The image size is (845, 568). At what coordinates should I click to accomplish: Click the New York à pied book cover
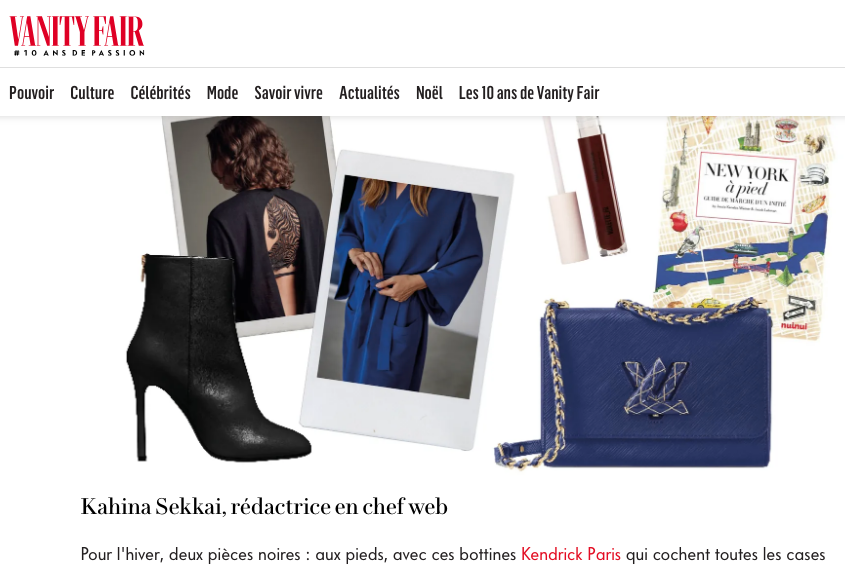click(743, 226)
